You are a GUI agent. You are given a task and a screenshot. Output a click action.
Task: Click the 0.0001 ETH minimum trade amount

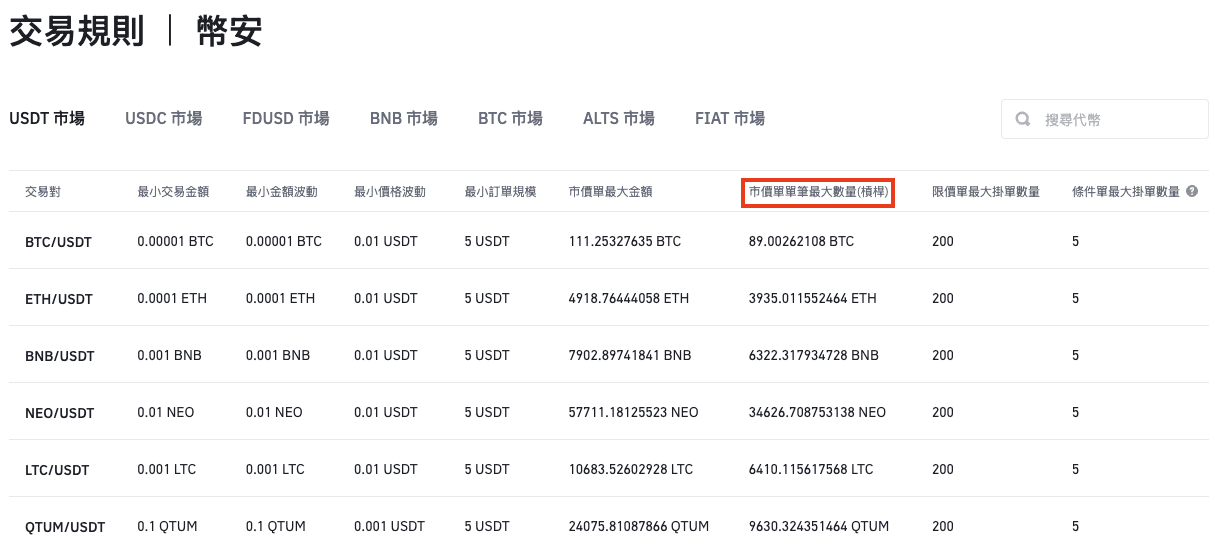coord(172,298)
